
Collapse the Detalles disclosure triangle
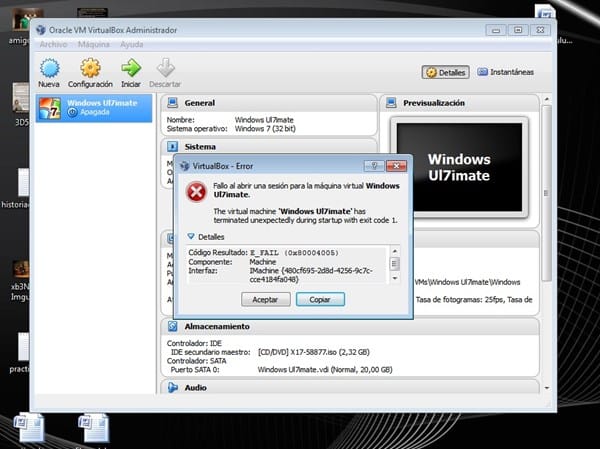pos(191,237)
